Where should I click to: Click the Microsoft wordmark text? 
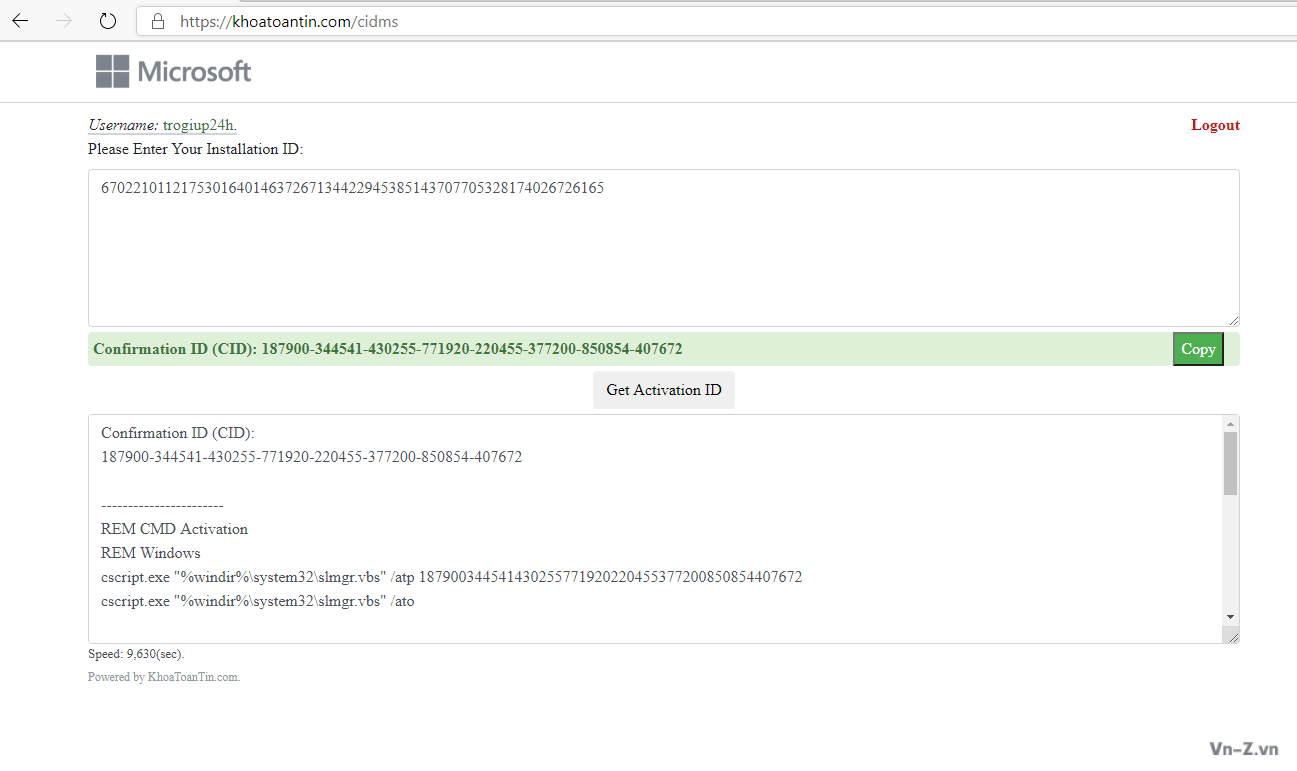pos(194,71)
